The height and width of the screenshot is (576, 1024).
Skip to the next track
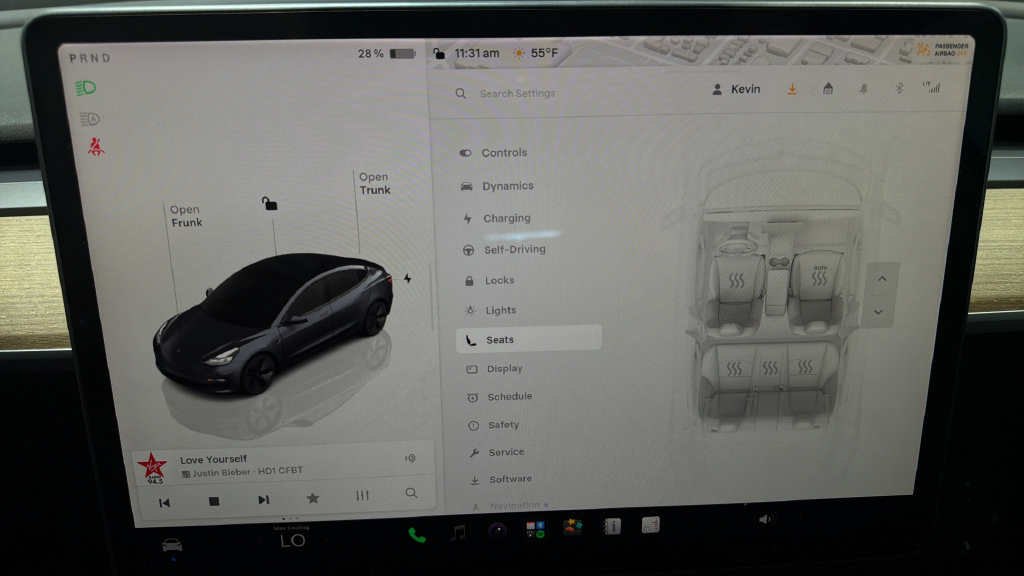tap(263, 500)
